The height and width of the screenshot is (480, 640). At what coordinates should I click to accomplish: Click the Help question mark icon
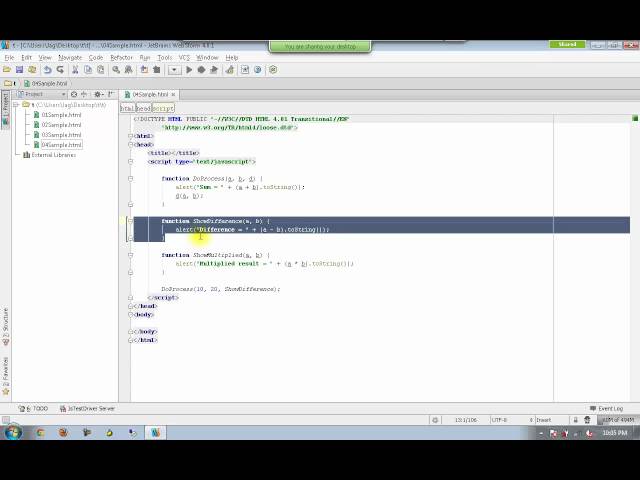coord(258,70)
